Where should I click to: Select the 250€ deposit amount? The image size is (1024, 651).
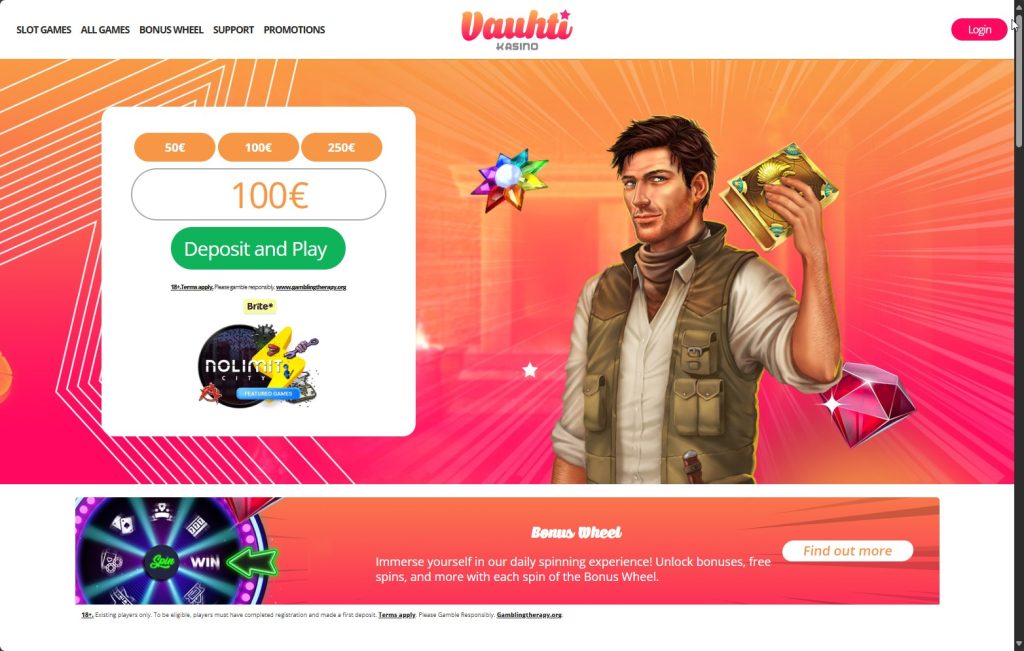click(x=342, y=148)
